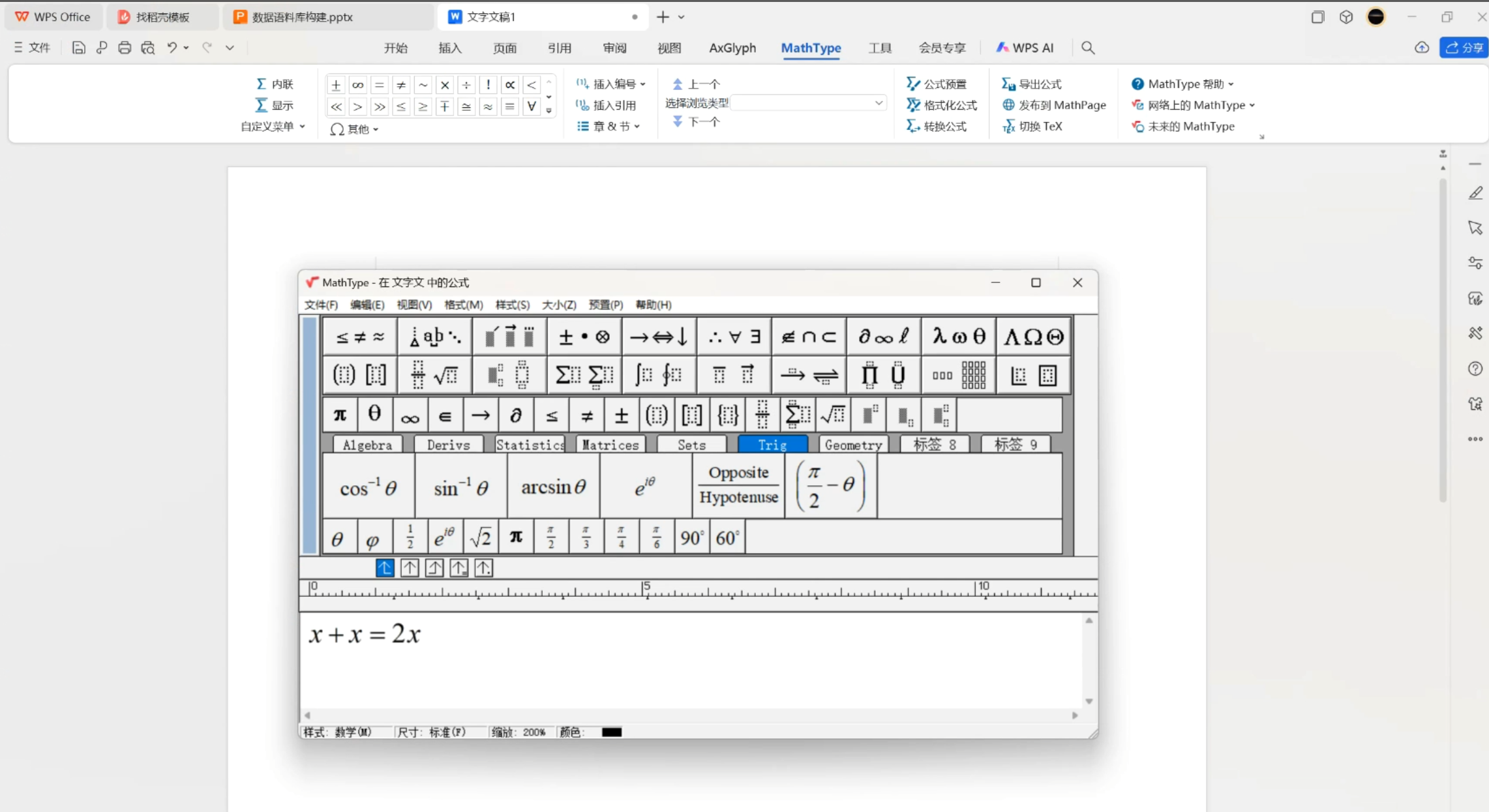Select second tab-stop alignment button
1489x812 pixels.
pos(410,568)
